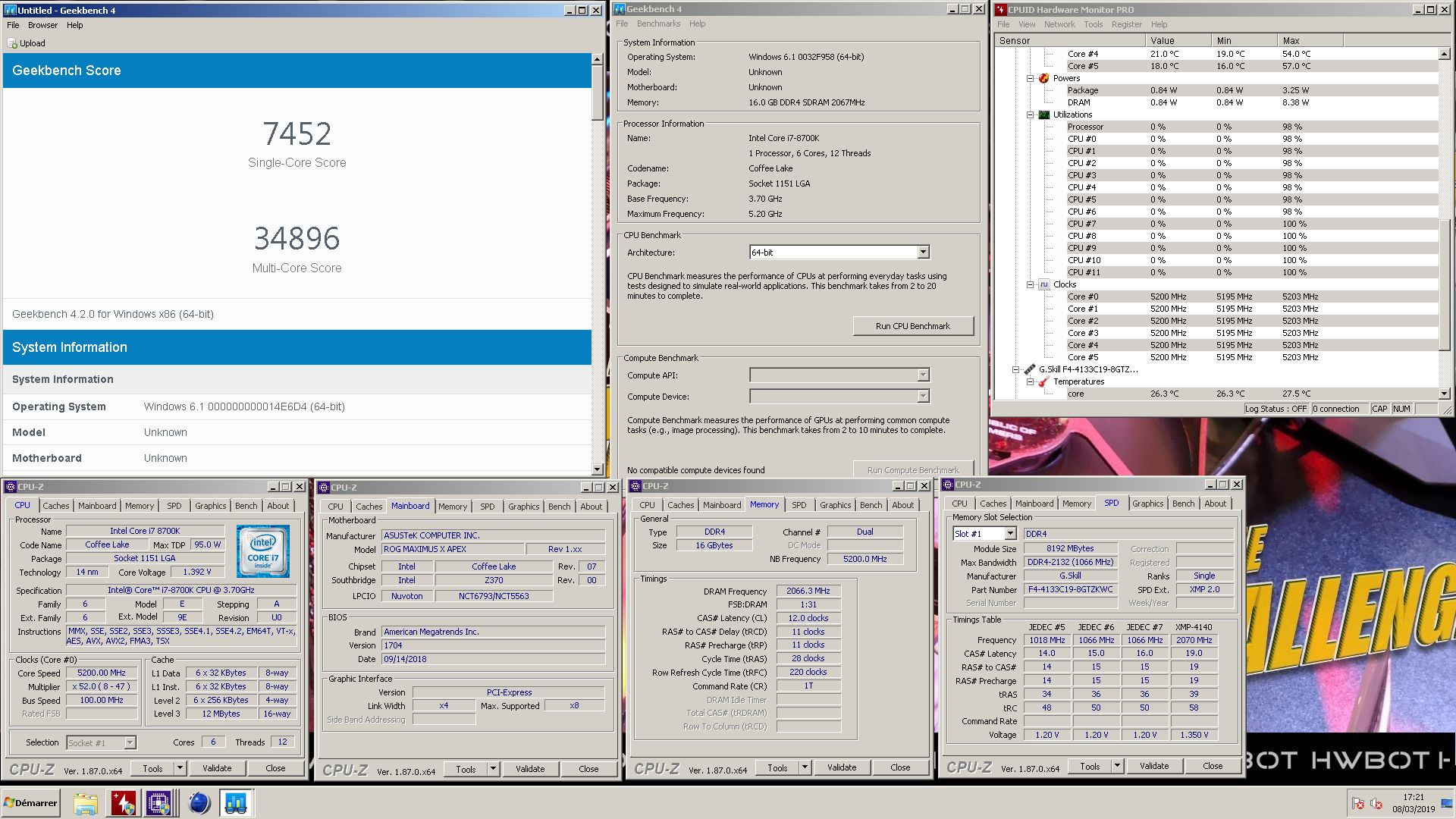Open the file explorer folder taskbar icon
This screenshot has height=819, width=1456.
pos(86,803)
